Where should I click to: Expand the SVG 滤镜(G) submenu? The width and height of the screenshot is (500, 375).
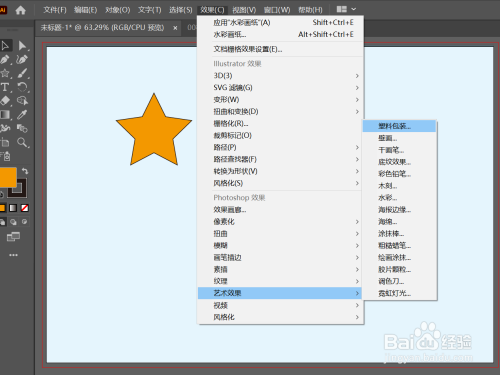click(x=280, y=88)
